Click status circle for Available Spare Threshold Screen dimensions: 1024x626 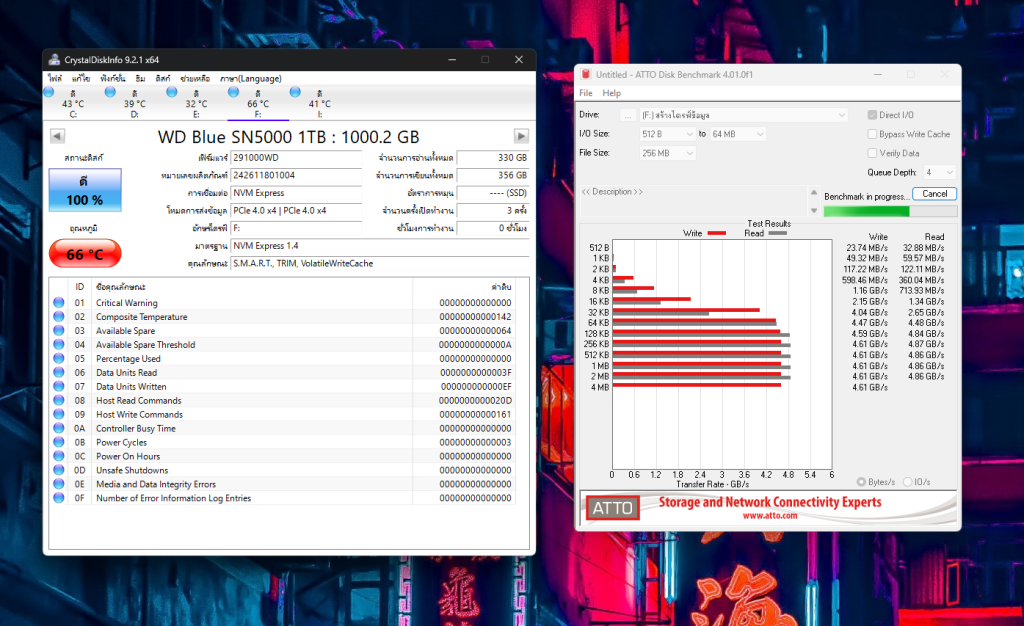tap(59, 345)
